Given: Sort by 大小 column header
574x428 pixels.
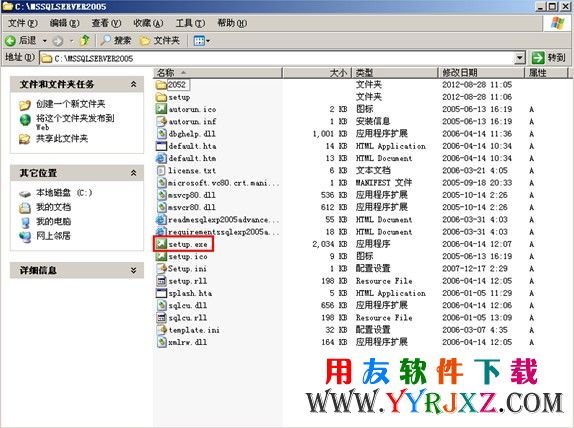Looking at the screenshot, I should [x=317, y=73].
